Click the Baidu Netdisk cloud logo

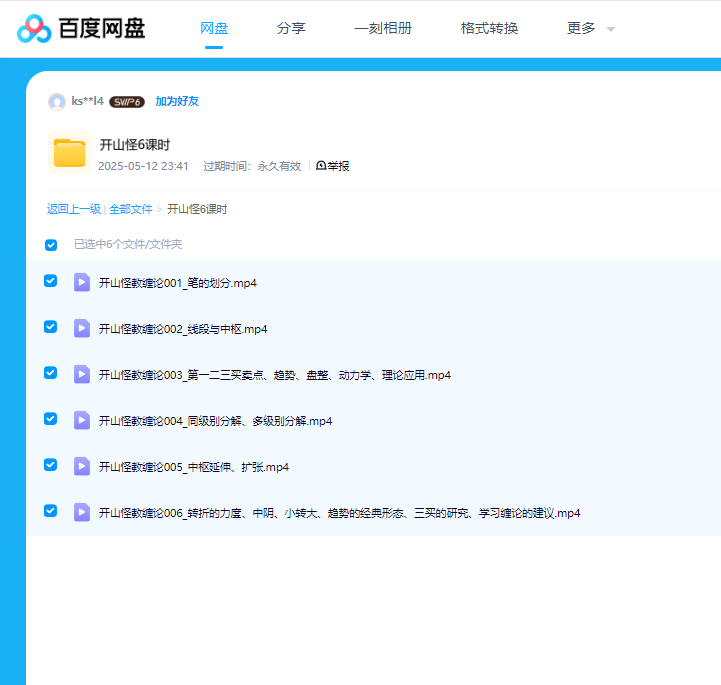click(34, 28)
